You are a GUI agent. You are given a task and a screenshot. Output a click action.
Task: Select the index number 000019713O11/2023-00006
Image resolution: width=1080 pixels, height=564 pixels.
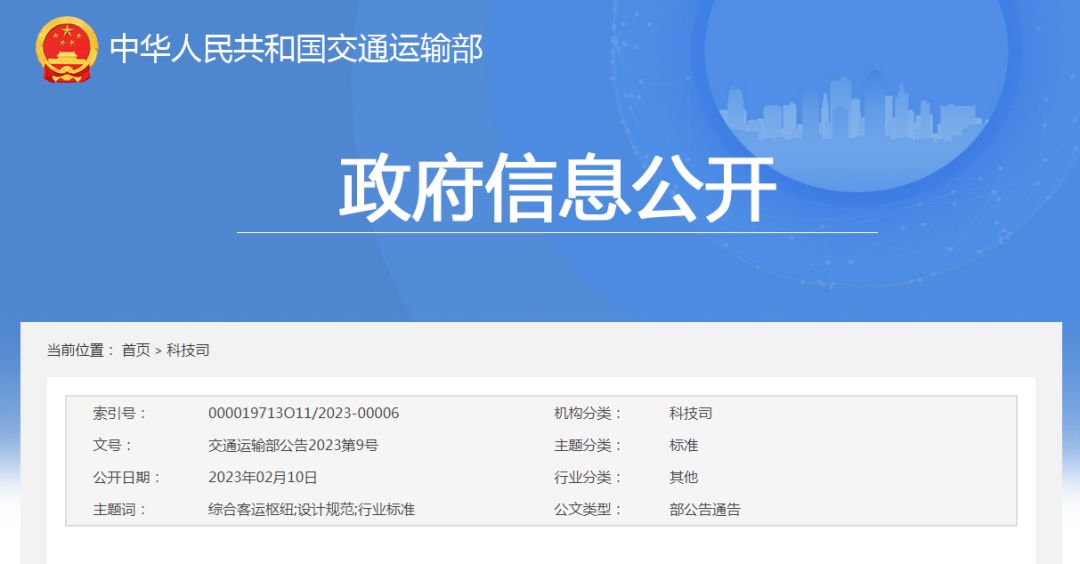[x=303, y=413]
